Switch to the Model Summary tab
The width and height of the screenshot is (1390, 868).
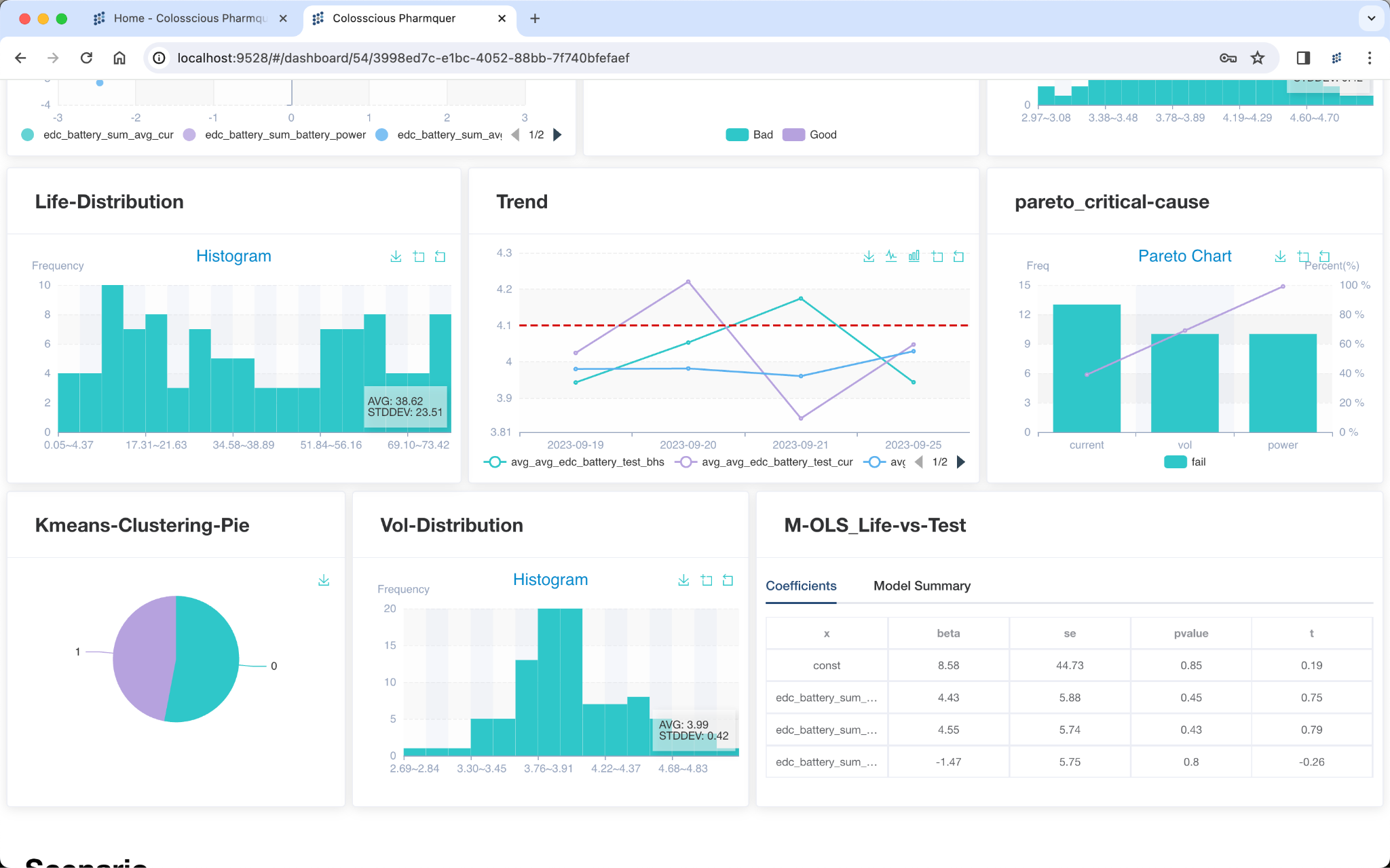tap(921, 586)
